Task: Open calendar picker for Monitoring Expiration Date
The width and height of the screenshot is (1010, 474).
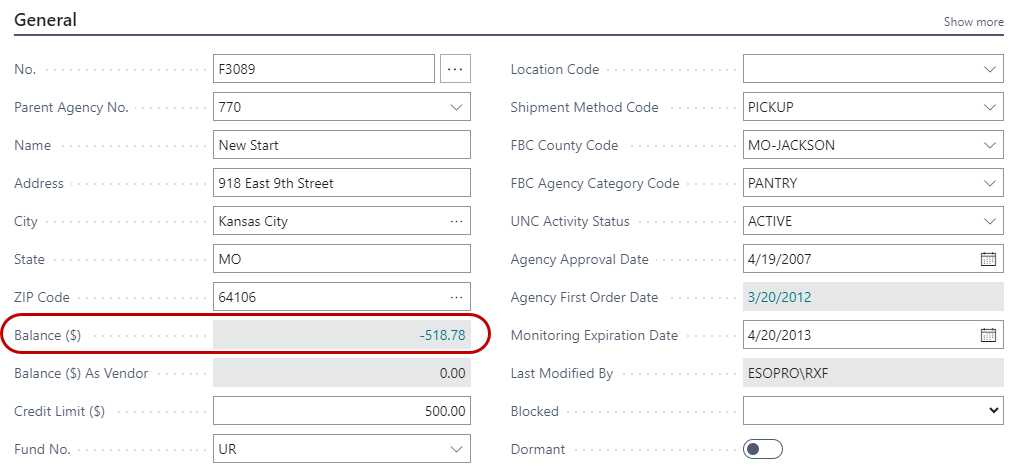Action: [988, 335]
